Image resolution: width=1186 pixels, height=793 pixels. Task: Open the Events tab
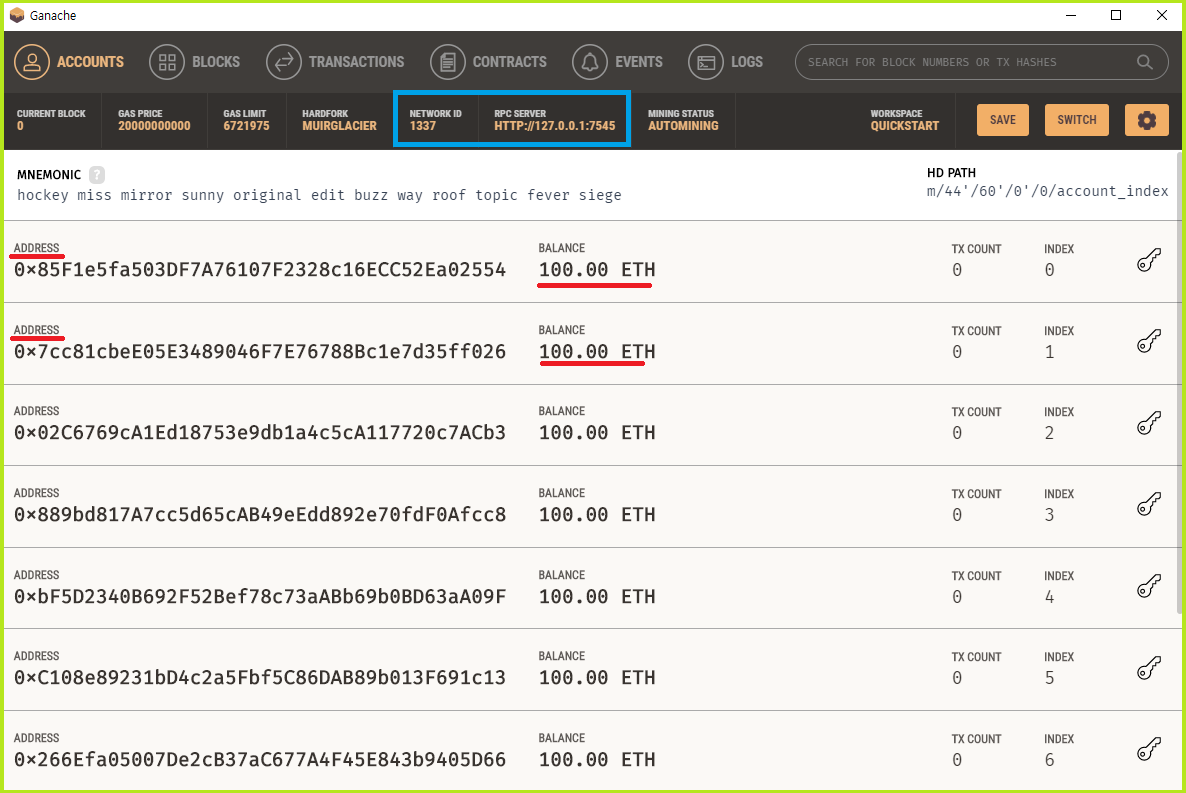[617, 62]
